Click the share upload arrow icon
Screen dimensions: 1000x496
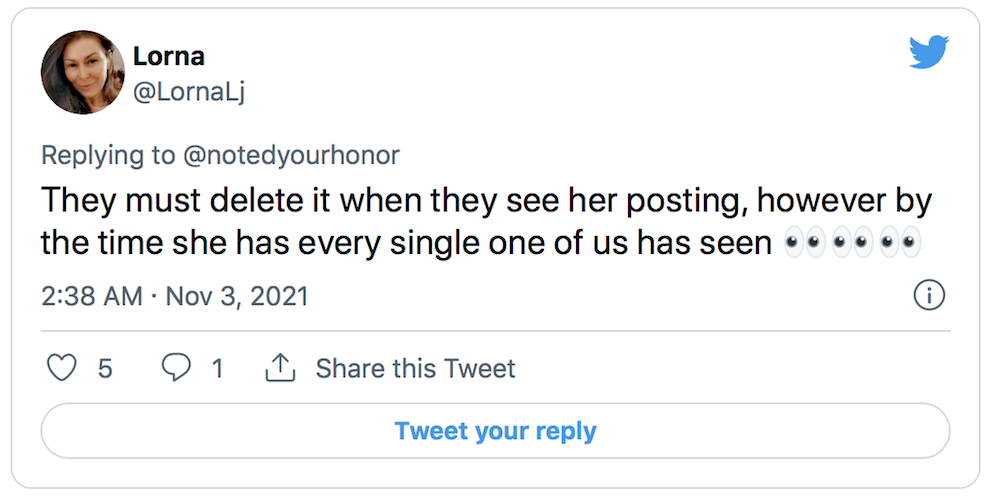(280, 368)
